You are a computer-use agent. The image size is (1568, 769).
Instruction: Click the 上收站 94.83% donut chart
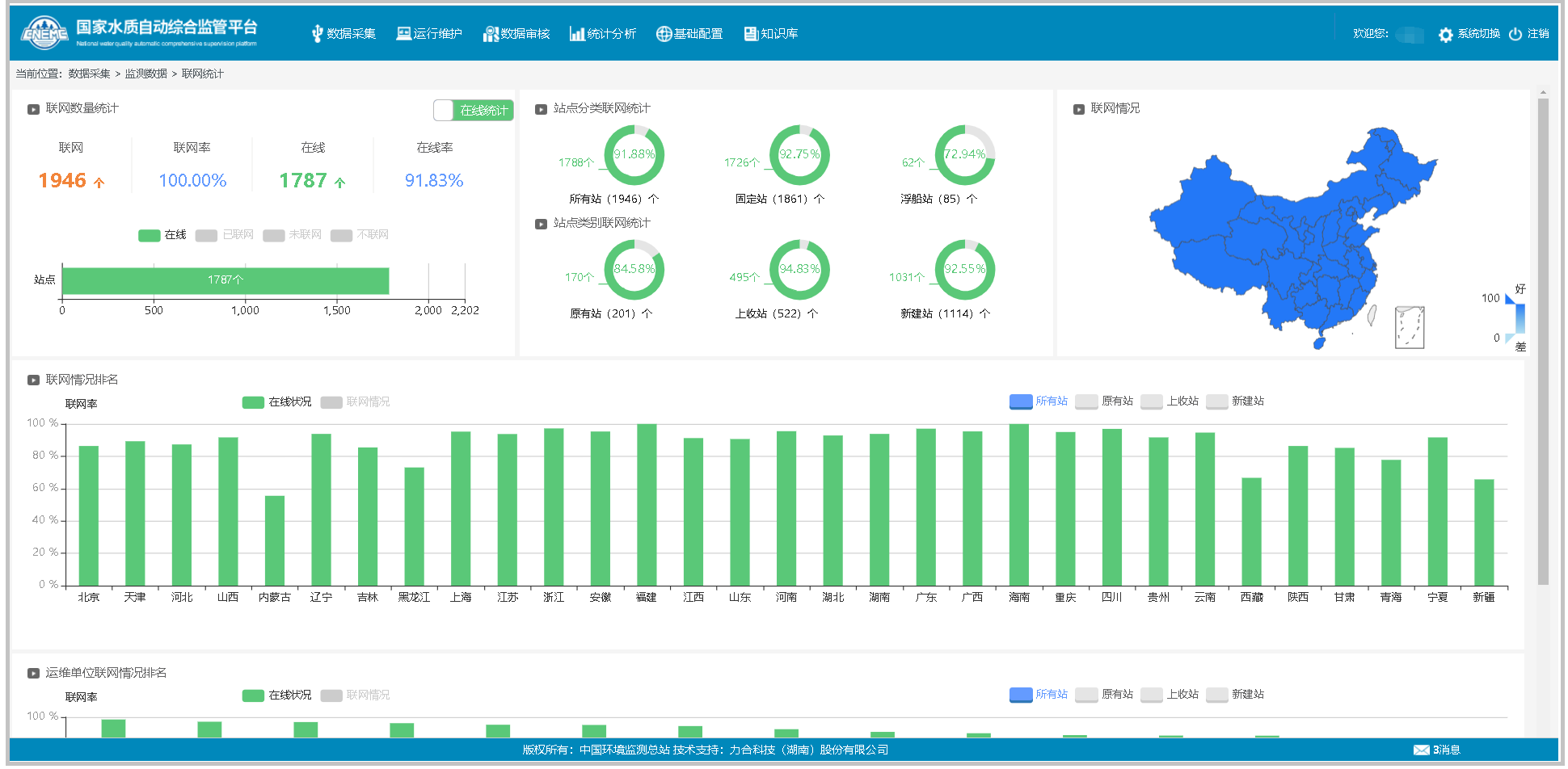tap(799, 270)
